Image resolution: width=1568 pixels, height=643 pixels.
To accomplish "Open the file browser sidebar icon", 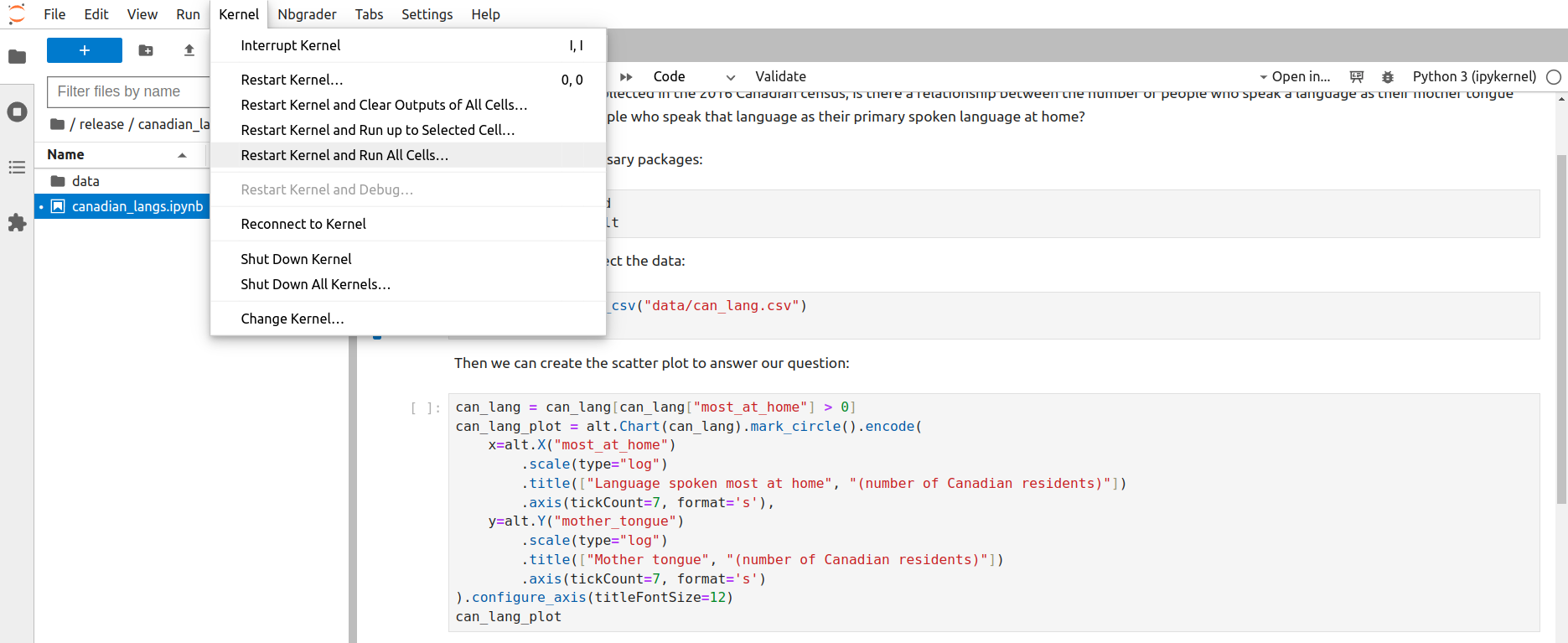I will coord(17,57).
